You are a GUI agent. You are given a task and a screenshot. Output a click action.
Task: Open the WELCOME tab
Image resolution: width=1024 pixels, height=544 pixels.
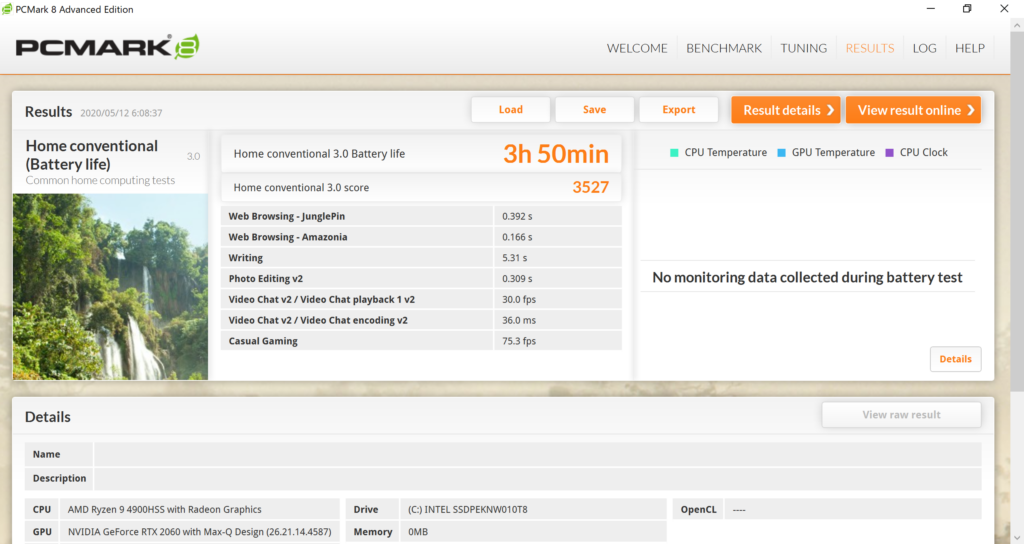637,48
